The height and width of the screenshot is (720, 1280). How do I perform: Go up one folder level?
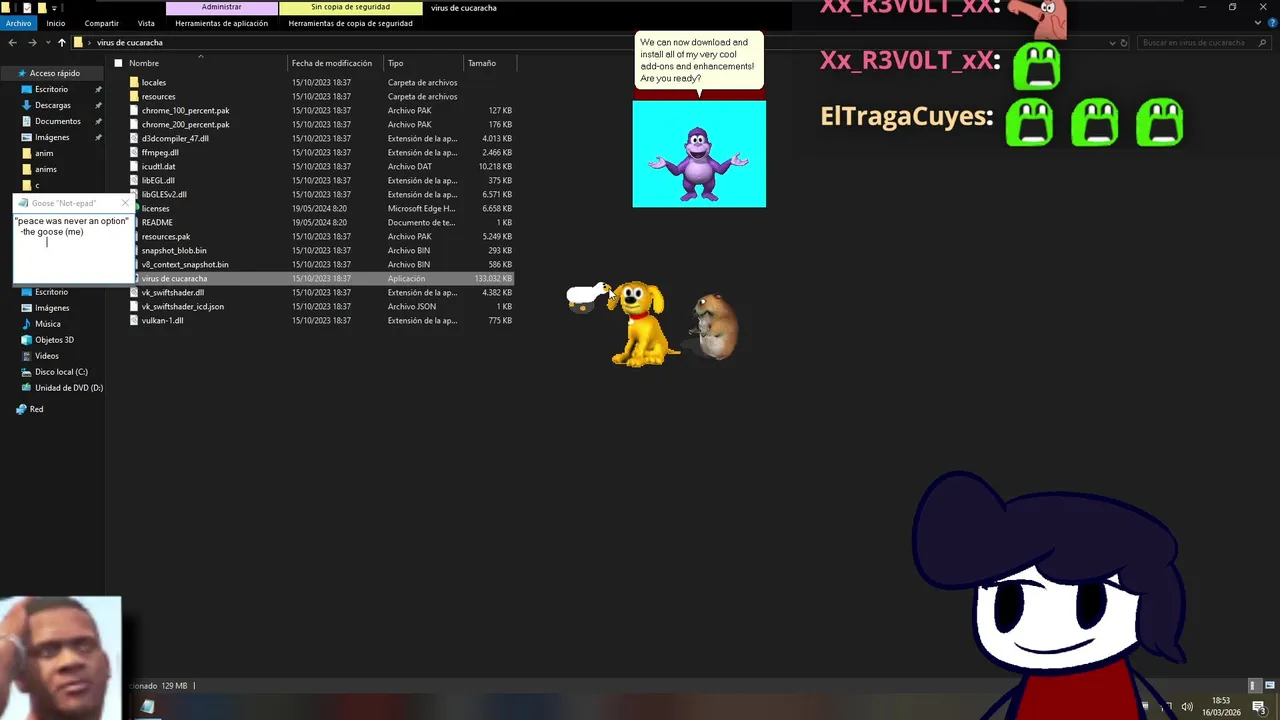(61, 43)
